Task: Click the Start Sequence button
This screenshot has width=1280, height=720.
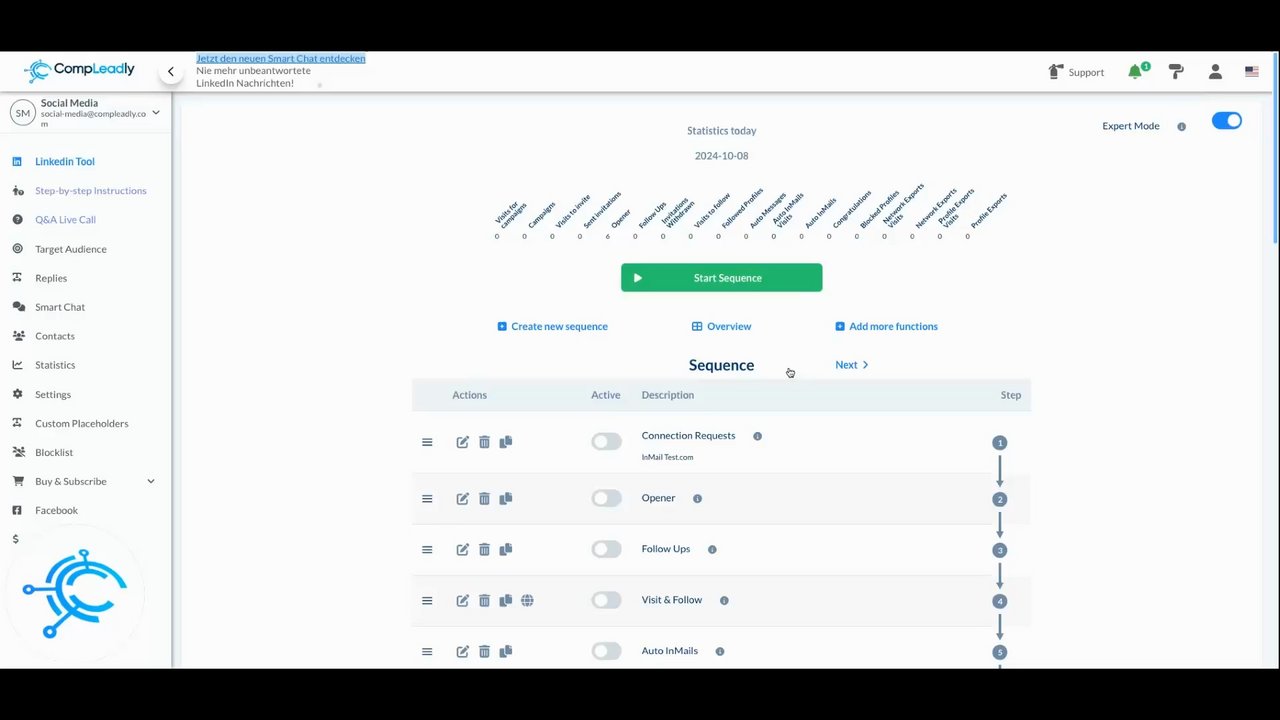Action: click(x=721, y=278)
